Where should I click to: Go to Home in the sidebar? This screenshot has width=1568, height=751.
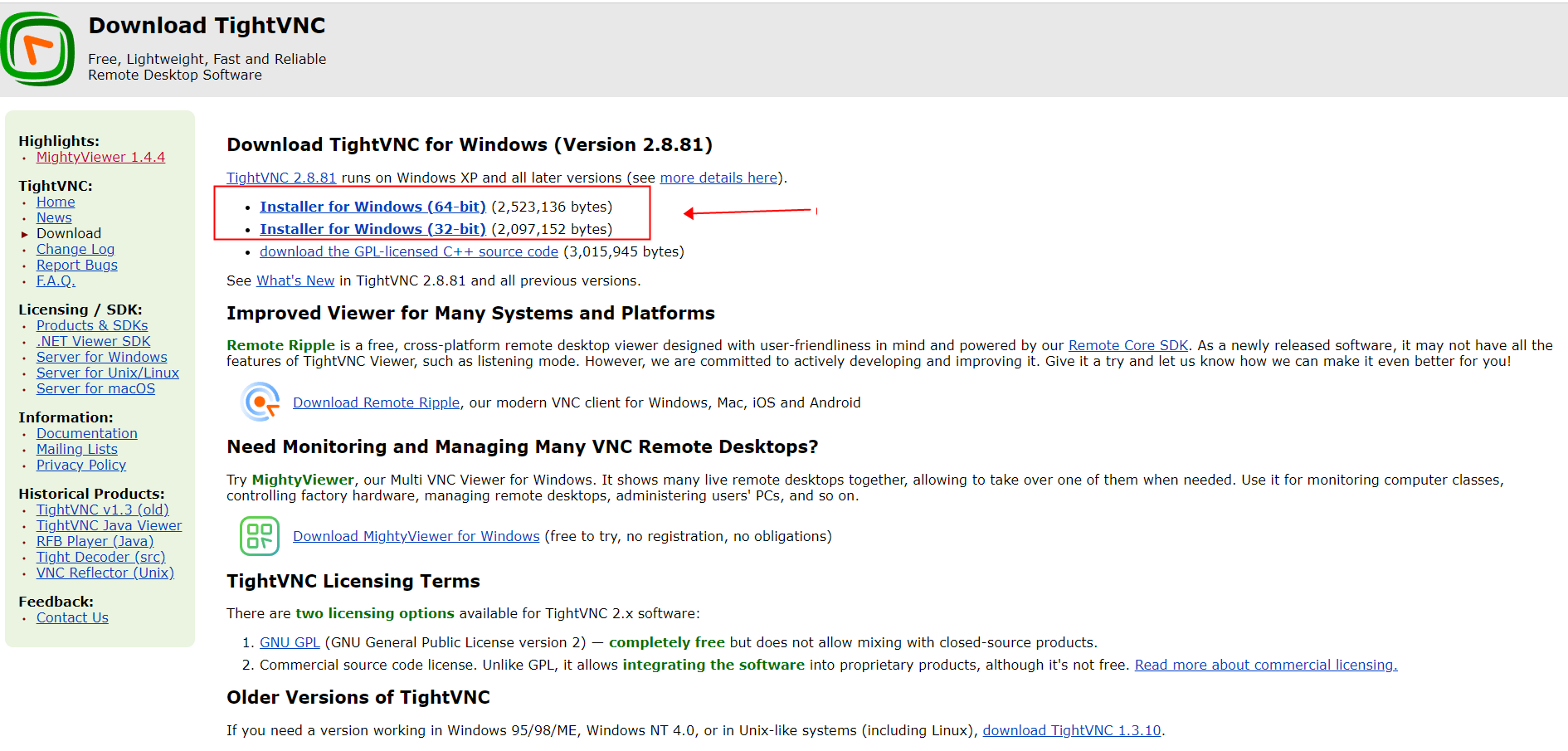[56, 202]
